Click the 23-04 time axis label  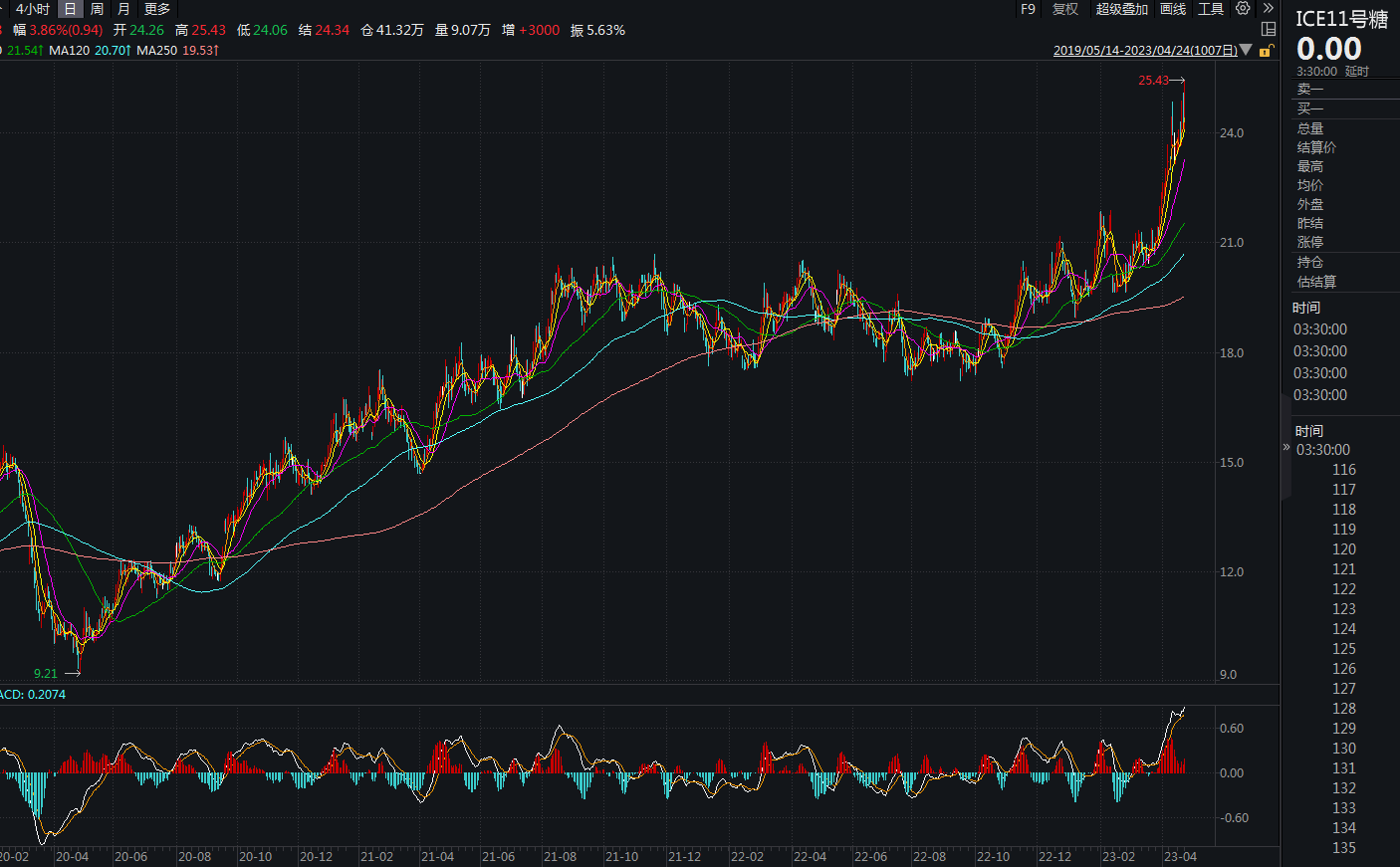tap(1180, 857)
